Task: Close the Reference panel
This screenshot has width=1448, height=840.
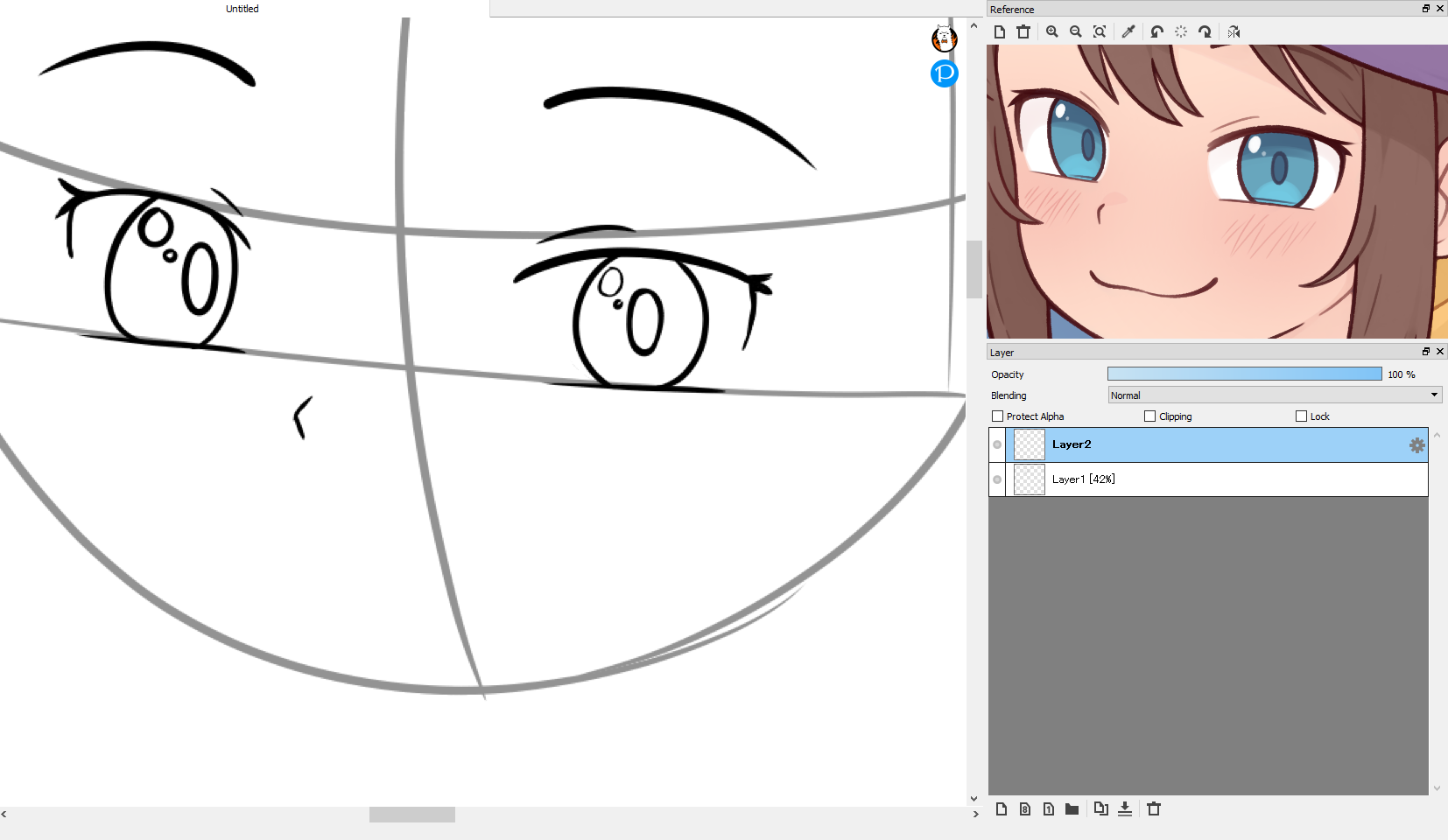Action: coord(1440,9)
